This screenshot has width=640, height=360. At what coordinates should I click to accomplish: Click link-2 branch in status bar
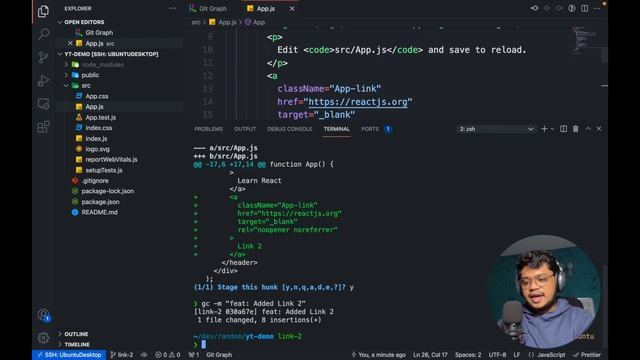click(x=122, y=355)
